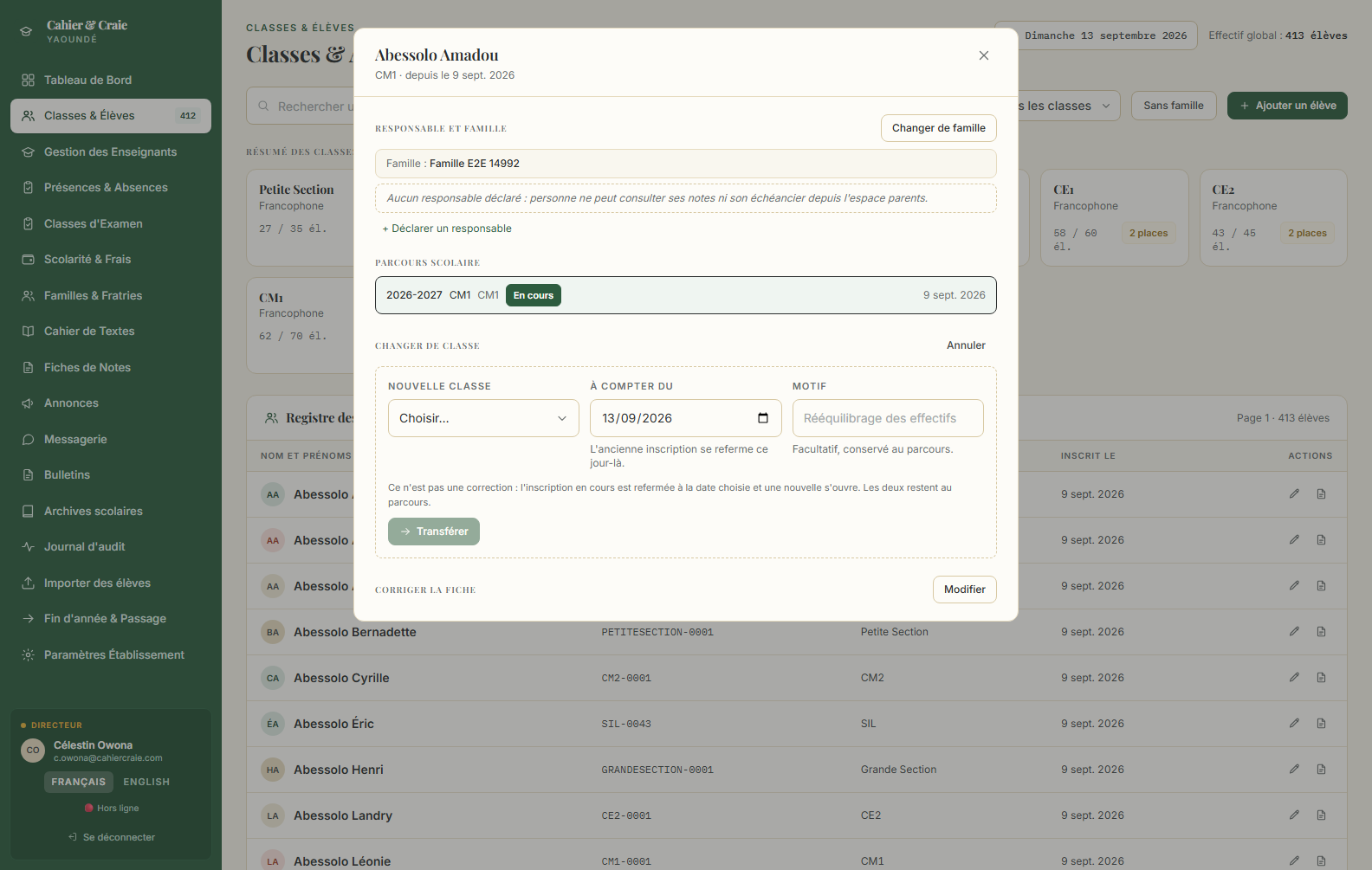Click the Modifier button in dialog
The width and height of the screenshot is (1372, 870).
965,590
